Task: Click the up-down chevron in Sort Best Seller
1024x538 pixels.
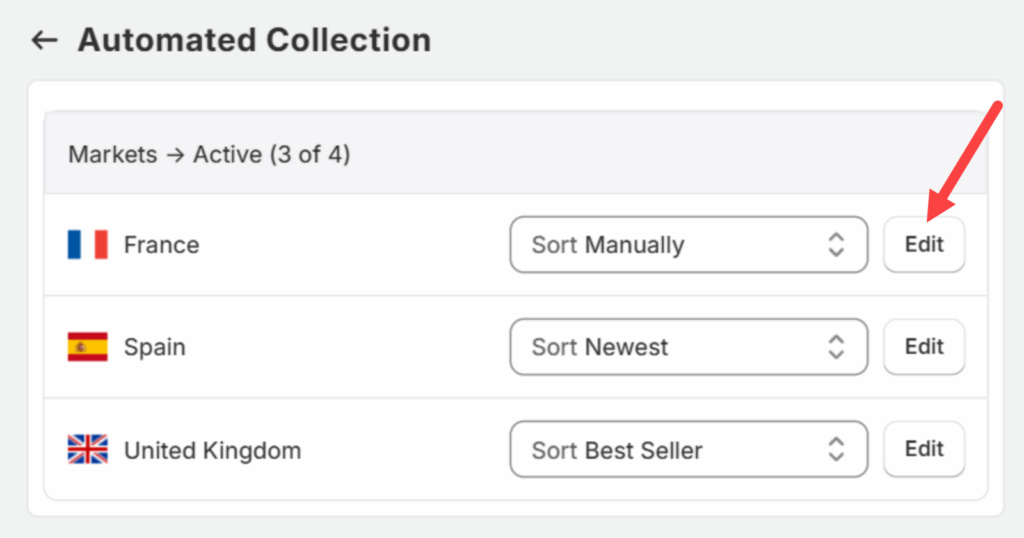Action: click(x=836, y=450)
